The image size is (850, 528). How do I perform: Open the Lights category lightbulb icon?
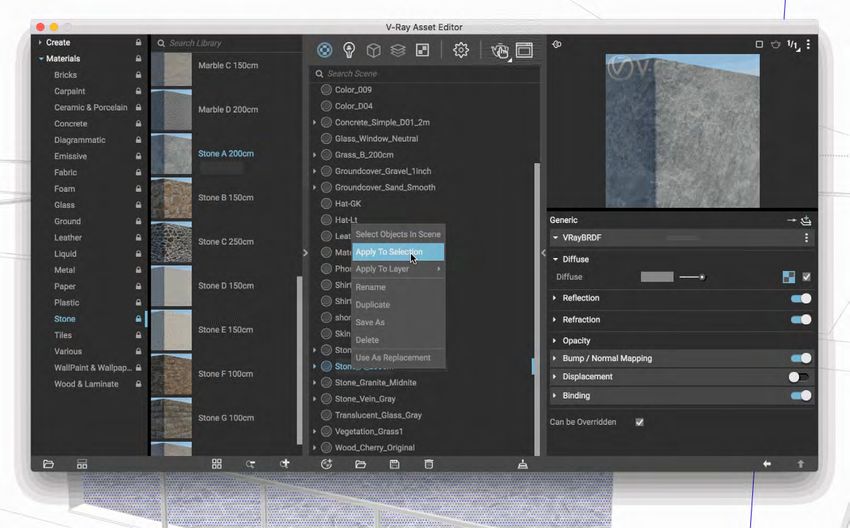coord(349,50)
